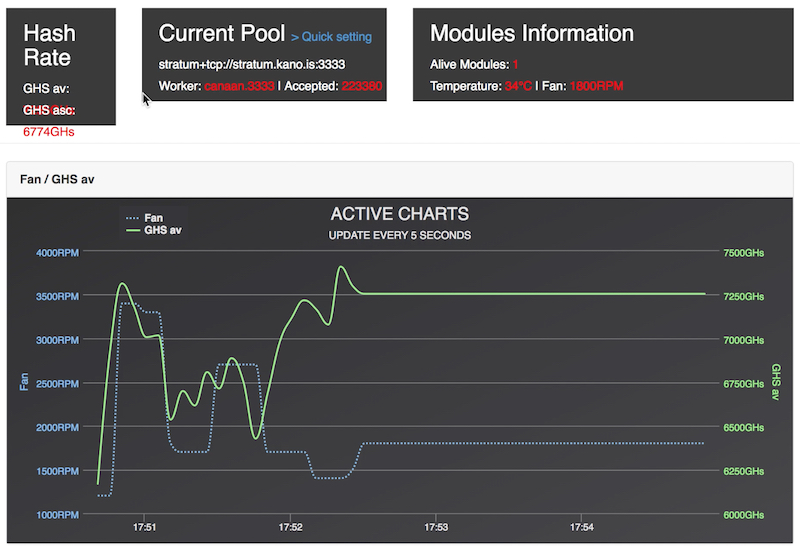Click the 34°C temperature reading
This screenshot has width=800, height=546.
(x=518, y=87)
